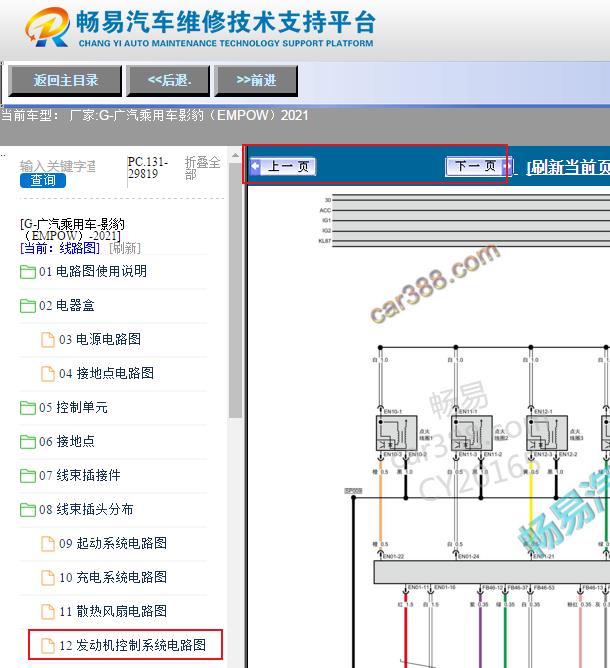Expand 02 电器盒 tree item
610x668 pixels.
(x=67, y=305)
